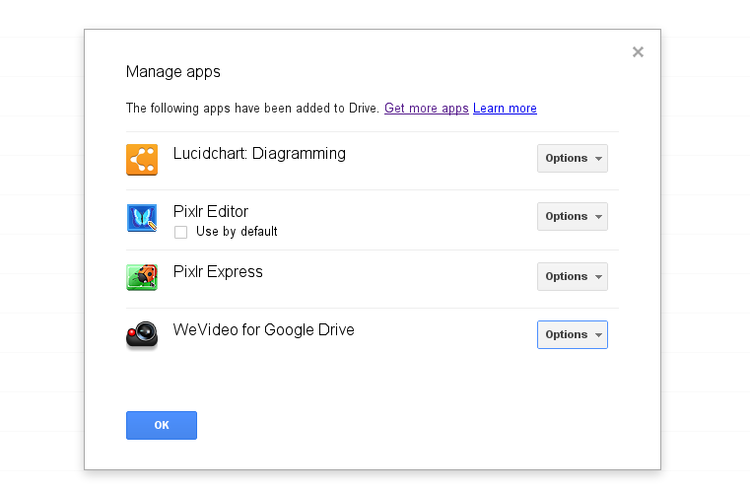Select the Pixlr Express app name
Viewport: 750px width, 500px height.
[x=218, y=272]
